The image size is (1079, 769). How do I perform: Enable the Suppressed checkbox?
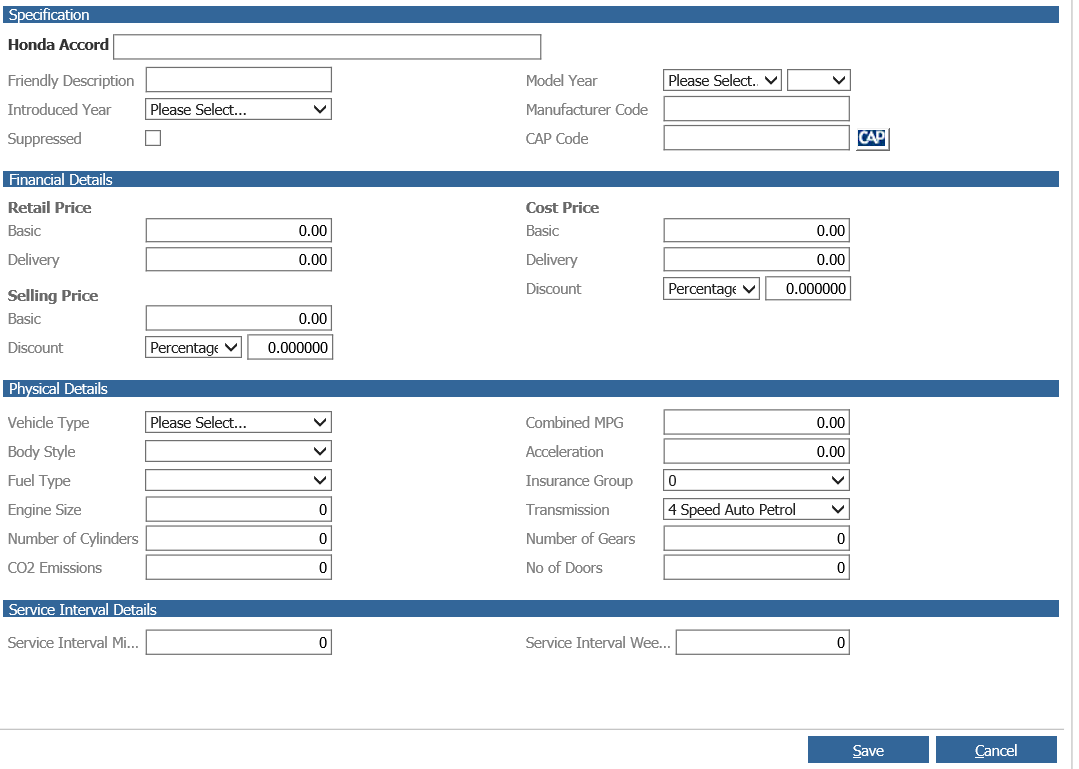coord(152,137)
